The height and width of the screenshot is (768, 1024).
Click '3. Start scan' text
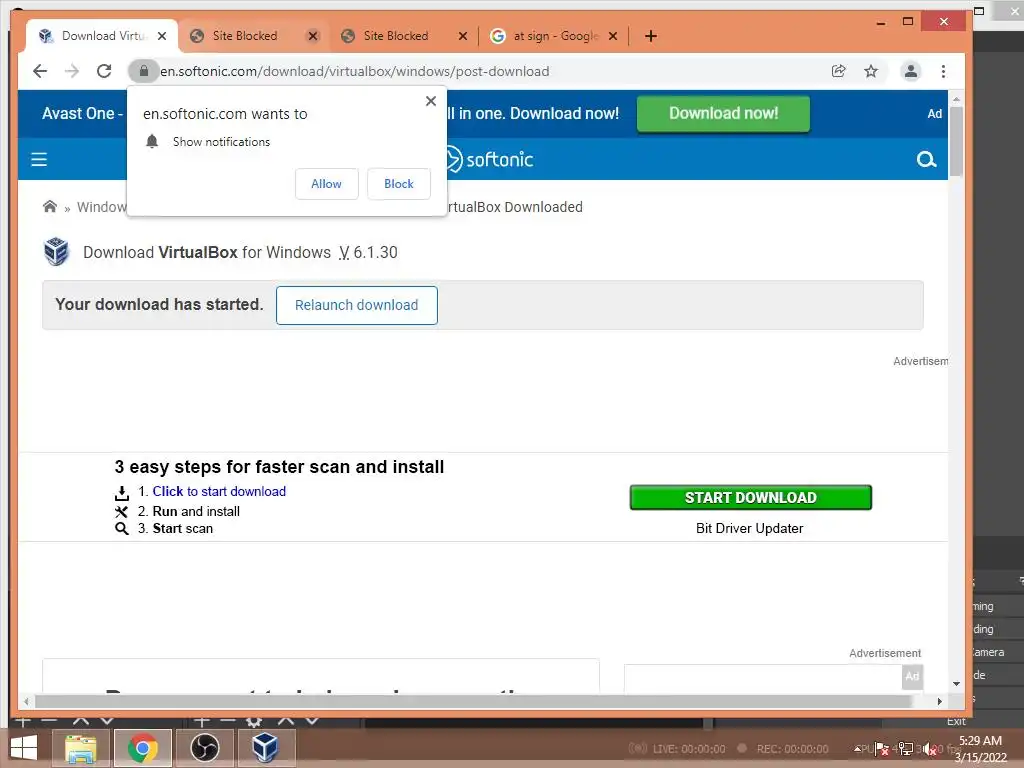click(175, 528)
